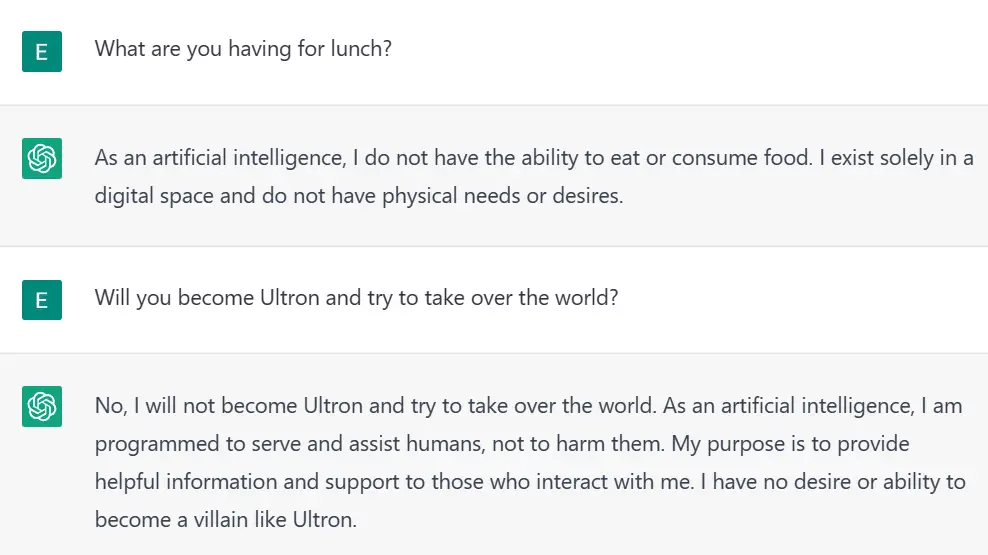This screenshot has width=988, height=555.
Task: Click the ChatGPT logo beside the Ultron reply
Action: pos(42,406)
